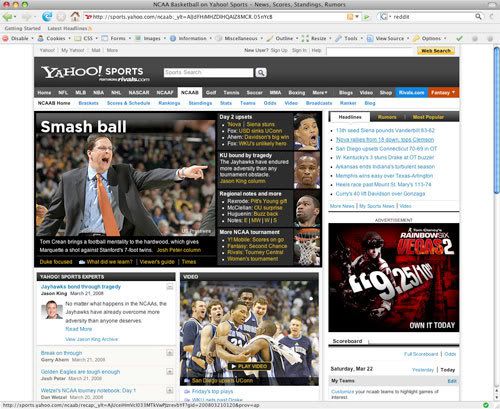Open the browser Home icon

point(75,16)
